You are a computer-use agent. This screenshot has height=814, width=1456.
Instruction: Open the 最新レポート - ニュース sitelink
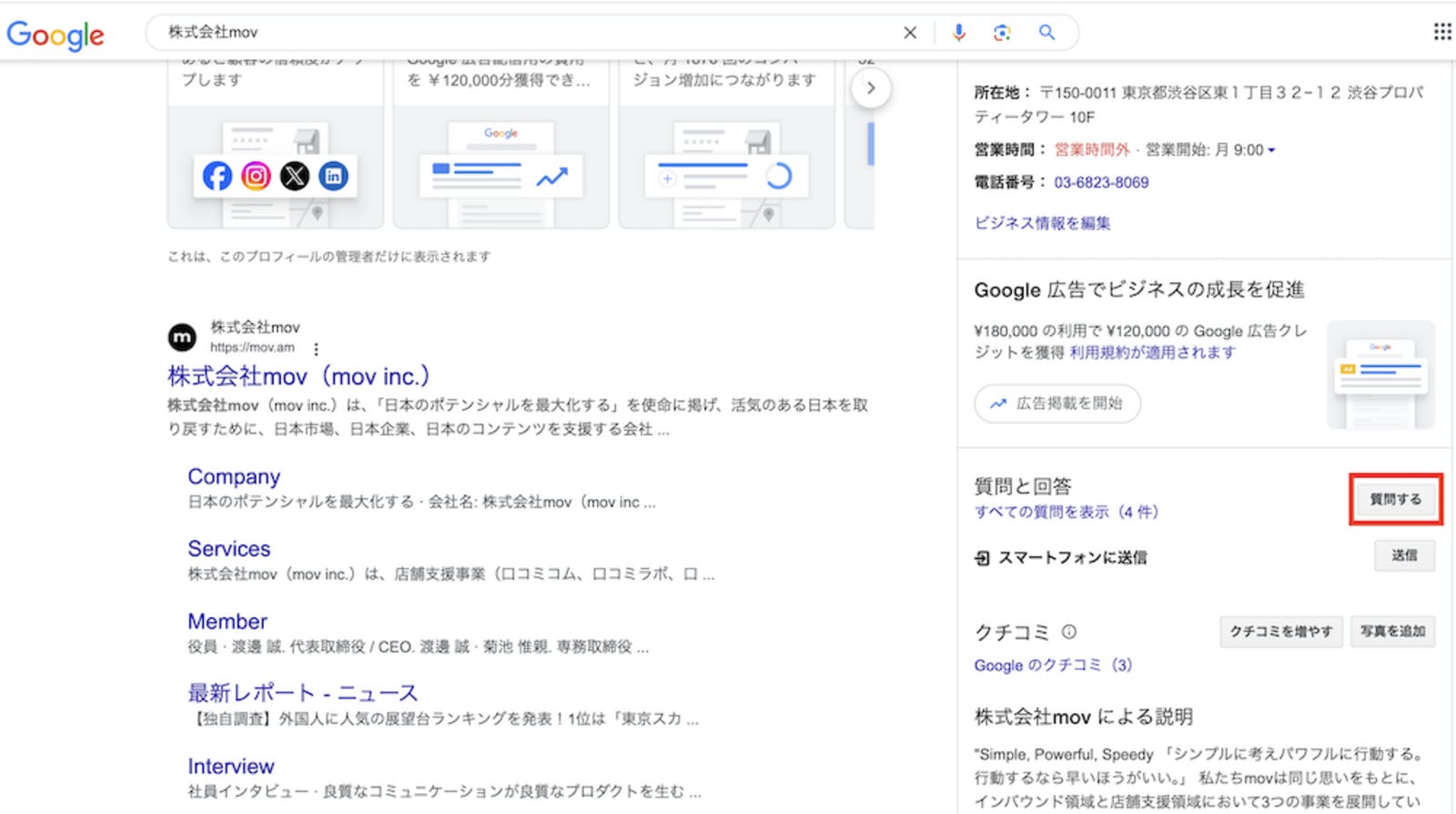click(x=303, y=693)
